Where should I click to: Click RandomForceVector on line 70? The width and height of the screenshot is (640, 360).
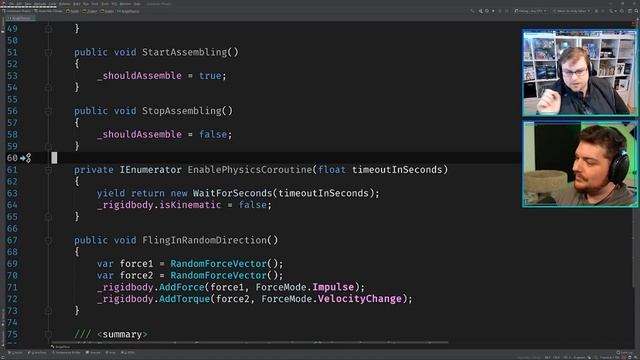(x=218, y=276)
